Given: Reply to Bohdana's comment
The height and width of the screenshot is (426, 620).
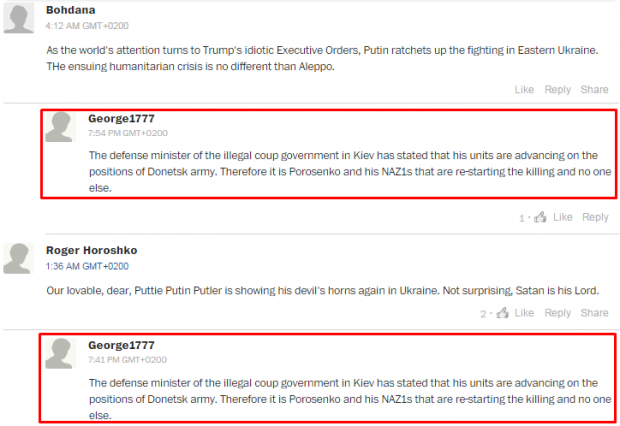Looking at the screenshot, I should [558, 90].
